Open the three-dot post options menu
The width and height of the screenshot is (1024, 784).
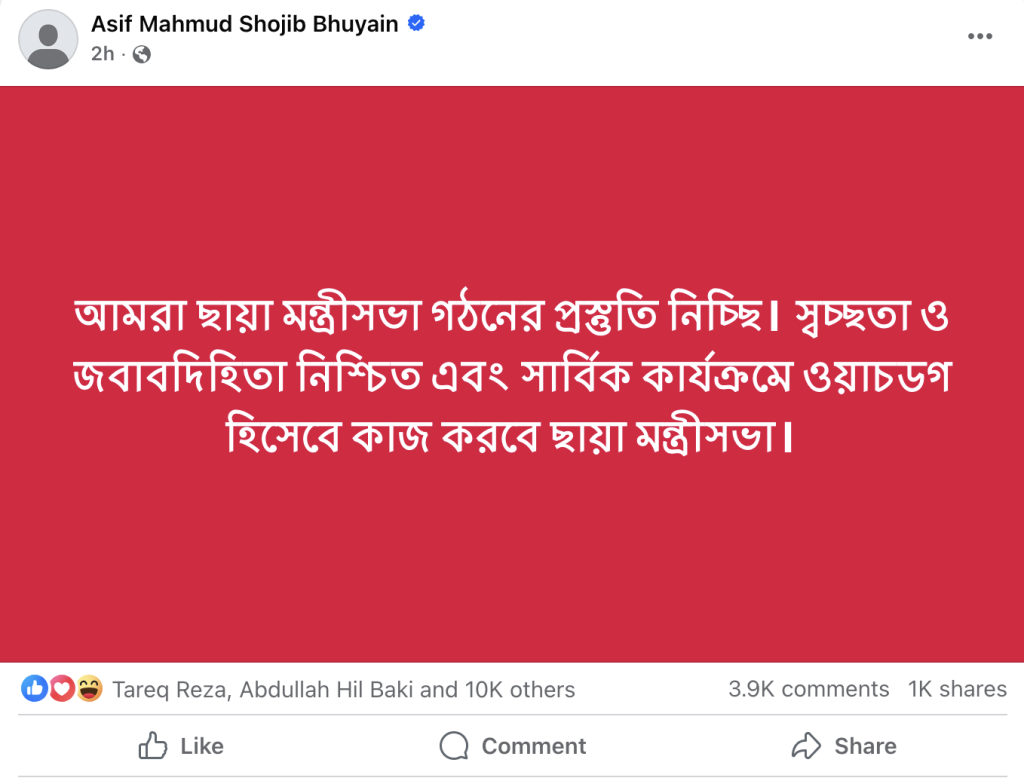click(x=980, y=36)
